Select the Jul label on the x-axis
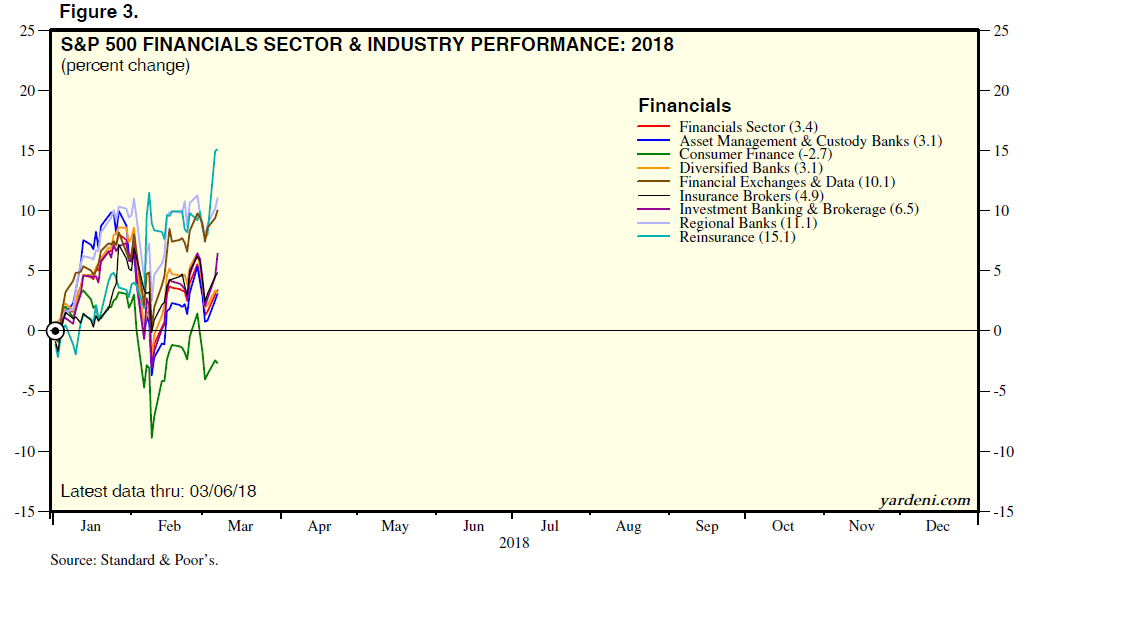 (549, 527)
